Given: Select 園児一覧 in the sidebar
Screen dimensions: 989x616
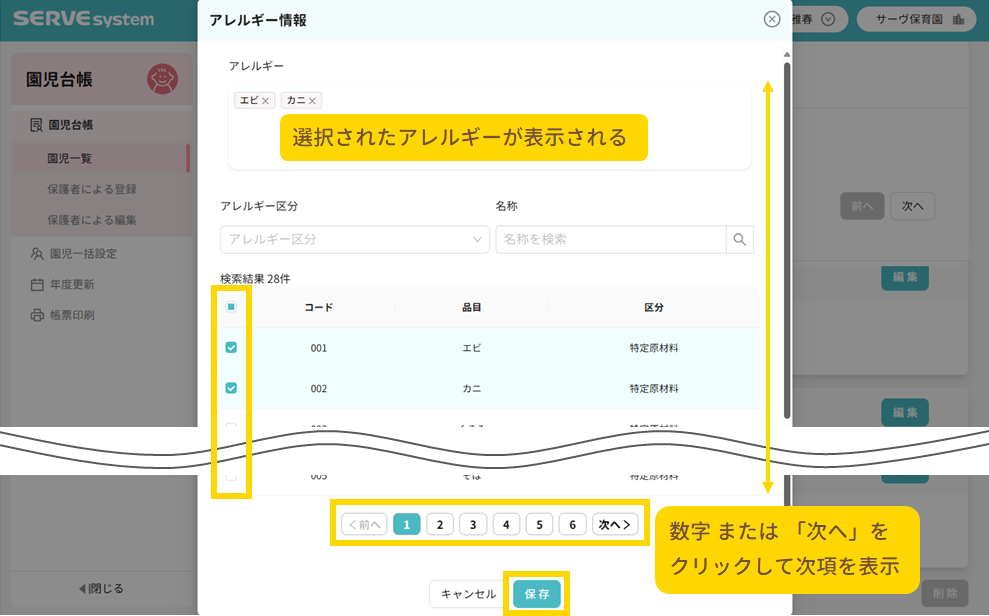Looking at the screenshot, I should coord(70,158).
